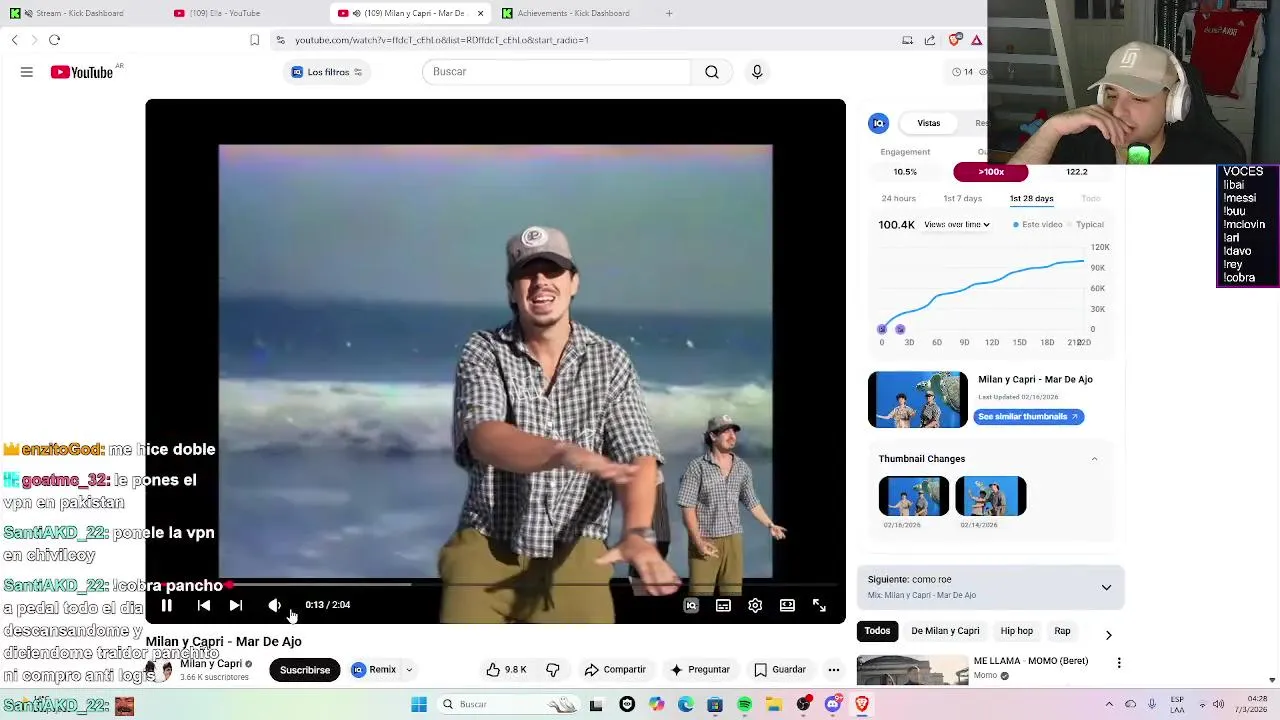Open a new browser tab
The height and width of the screenshot is (720, 1280).
coord(669,13)
